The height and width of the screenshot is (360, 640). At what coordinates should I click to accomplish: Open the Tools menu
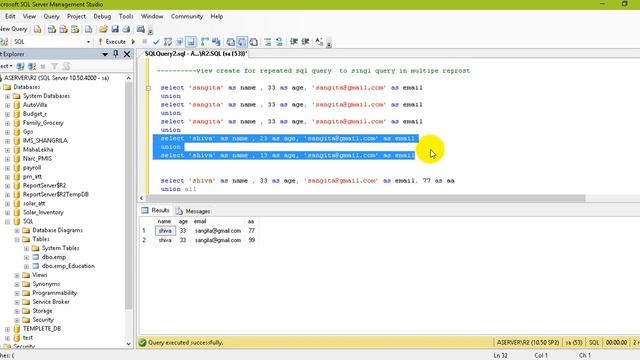tap(126, 16)
